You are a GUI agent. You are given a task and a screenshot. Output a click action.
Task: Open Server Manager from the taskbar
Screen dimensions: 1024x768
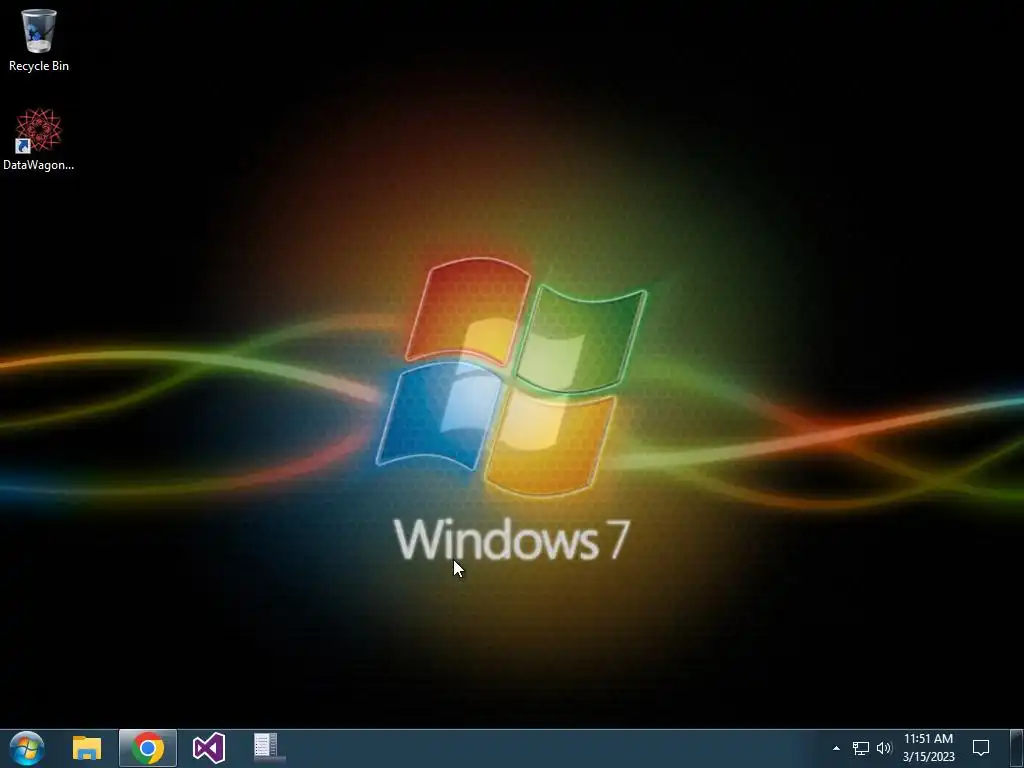266,747
